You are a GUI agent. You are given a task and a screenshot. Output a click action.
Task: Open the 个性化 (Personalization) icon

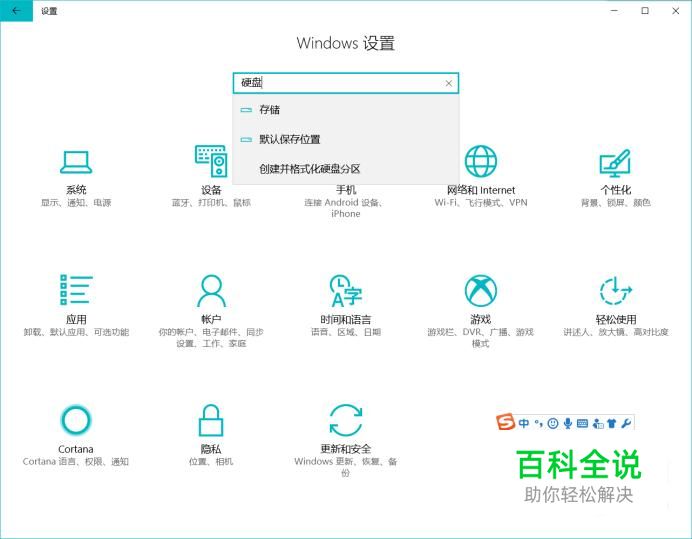[x=615, y=162]
